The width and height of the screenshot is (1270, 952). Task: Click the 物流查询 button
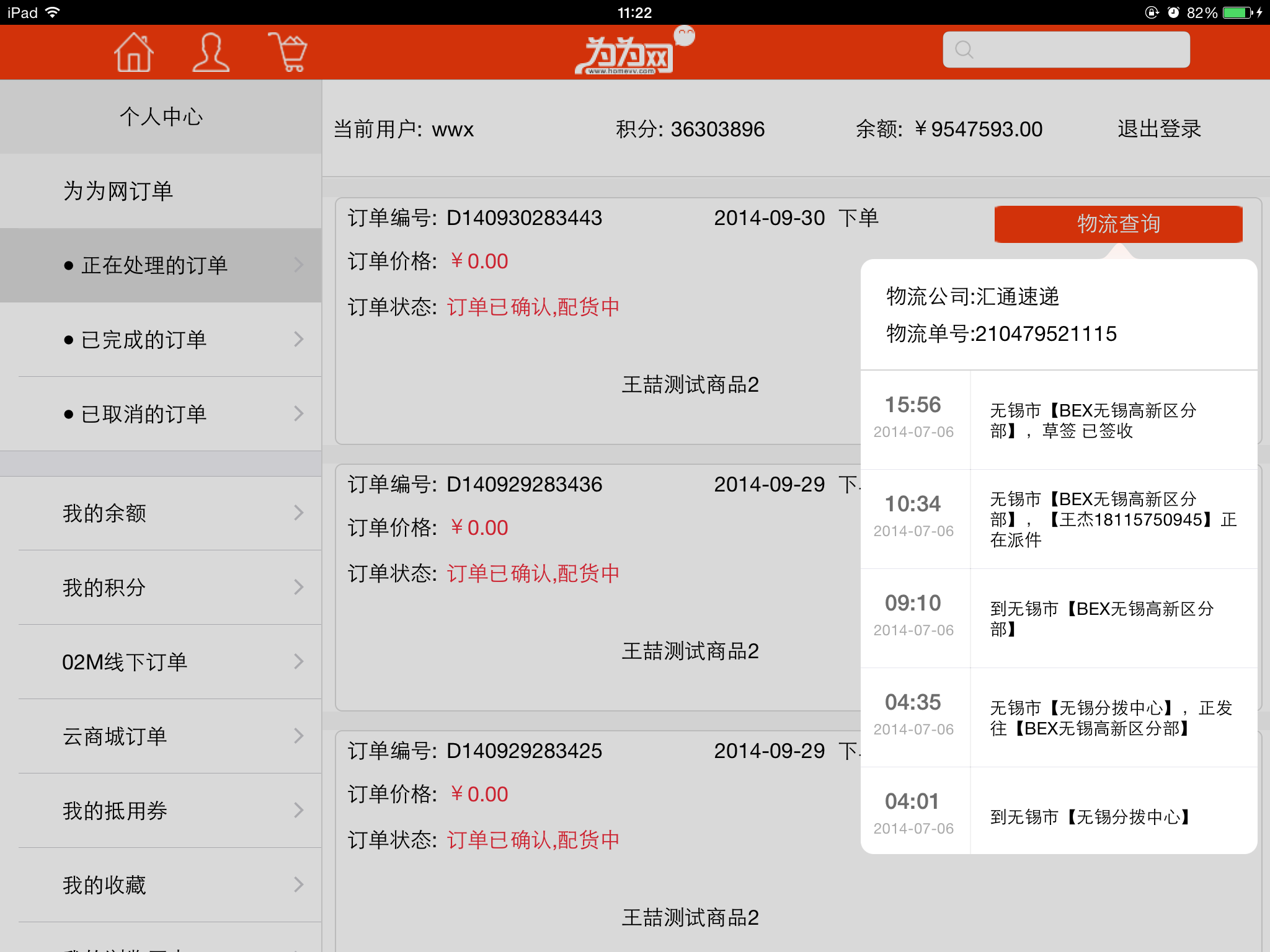click(x=1118, y=224)
